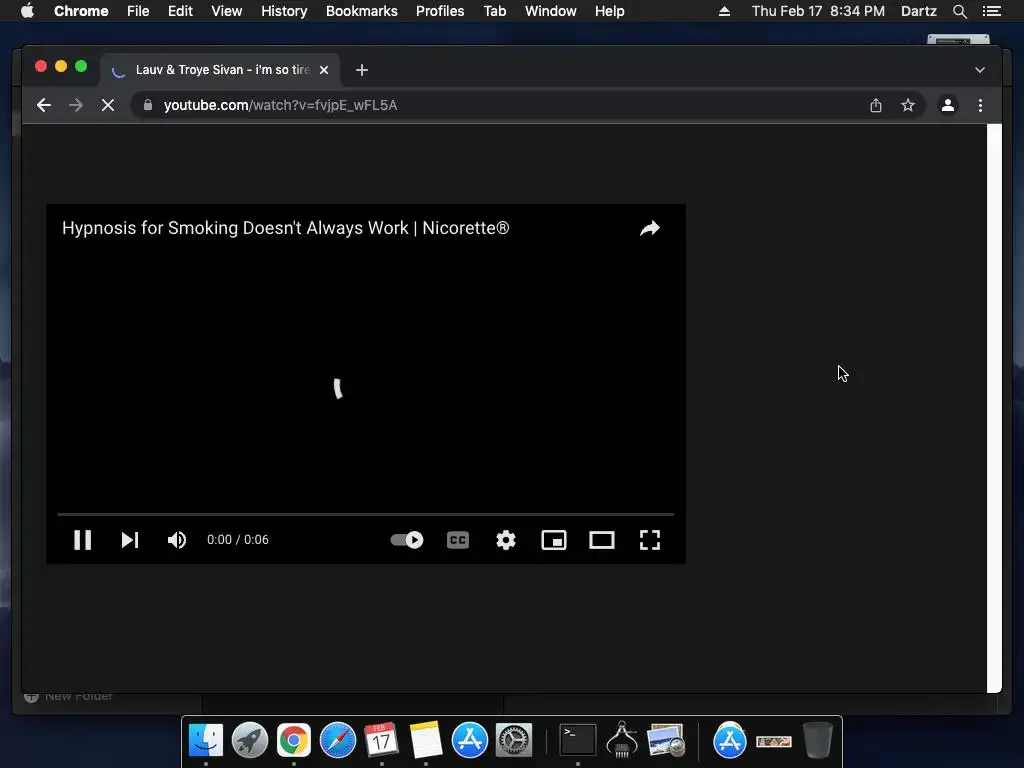Open the blue App Store icon beside Notes
The height and width of the screenshot is (768, 1024).
click(470, 740)
